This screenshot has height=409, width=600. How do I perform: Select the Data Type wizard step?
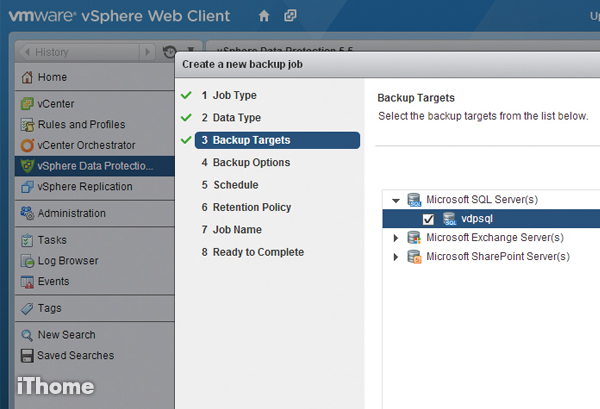coord(236,118)
